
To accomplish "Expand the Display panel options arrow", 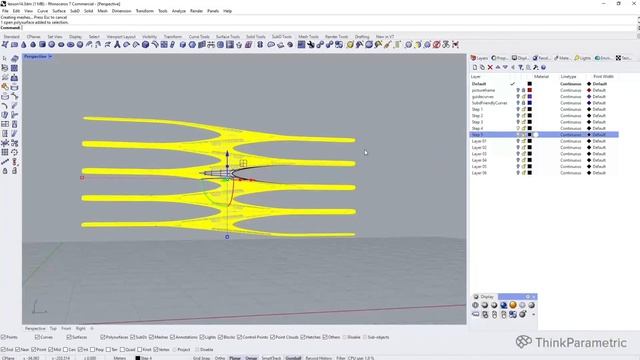I will pyautogui.click(x=533, y=315).
